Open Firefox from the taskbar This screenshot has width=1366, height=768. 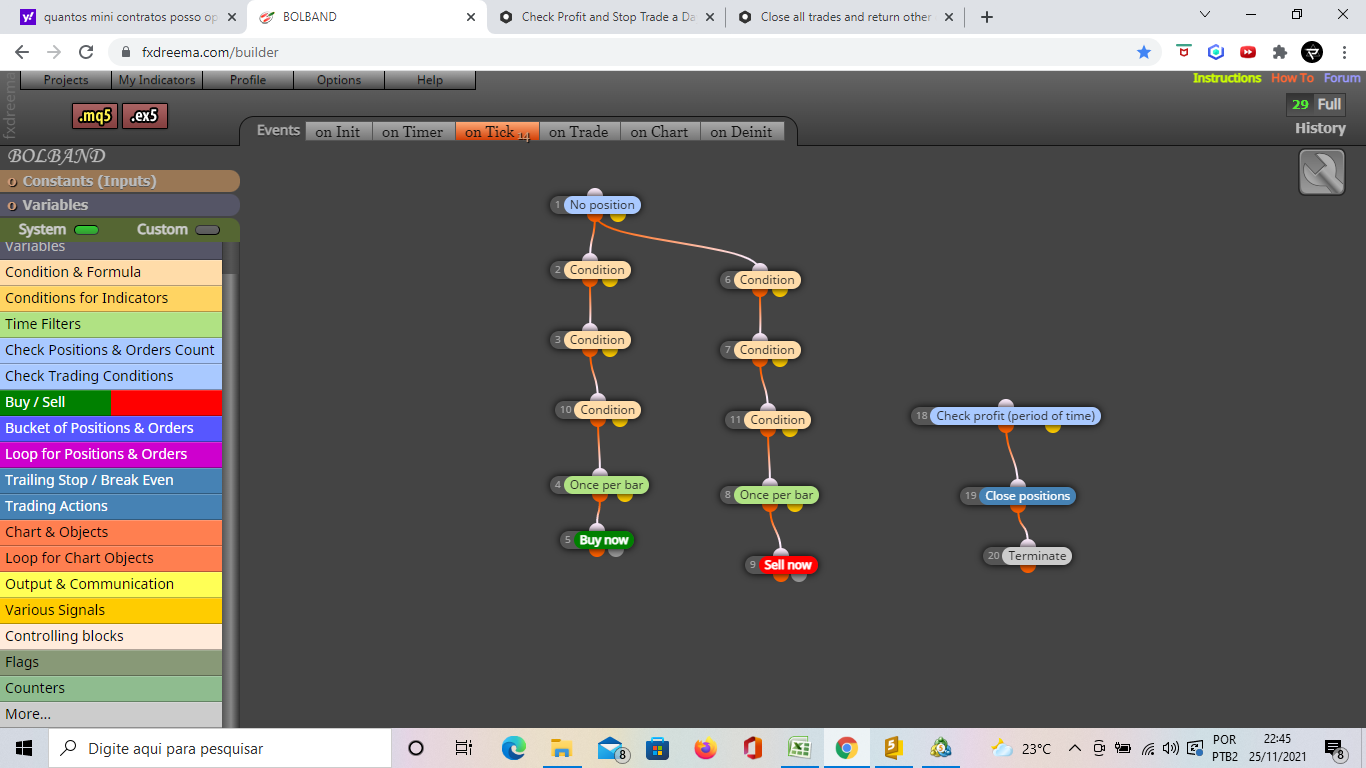click(706, 748)
